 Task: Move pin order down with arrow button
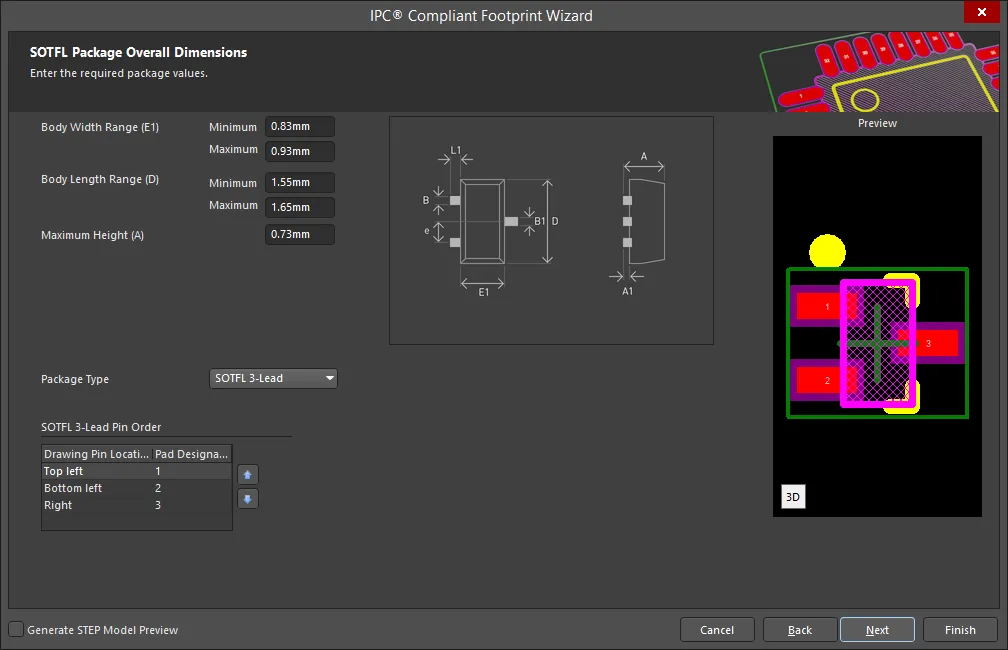tap(248, 499)
